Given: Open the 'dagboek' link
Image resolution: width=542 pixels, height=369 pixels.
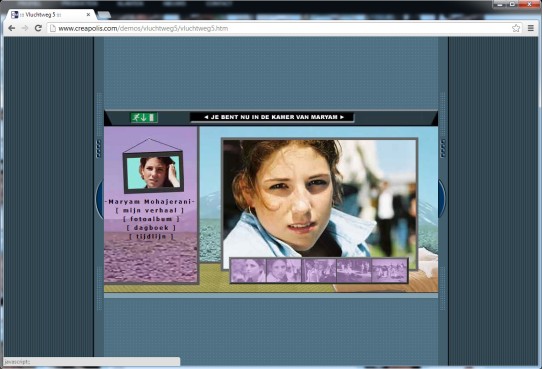Looking at the screenshot, I should click(x=151, y=228).
